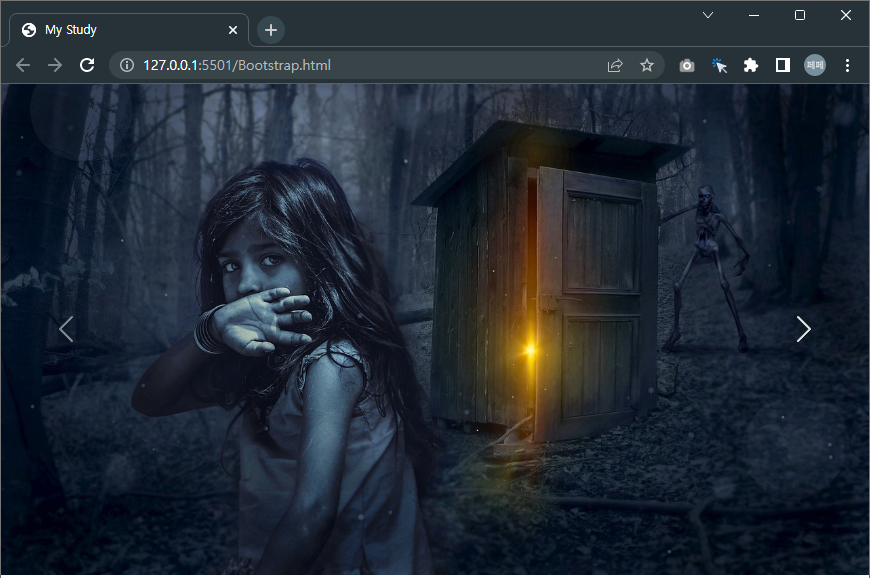The image size is (870, 578).
Task: Click the address bar URL 127.0.0.1:5501/Bootstrap.html
Action: 237,65
